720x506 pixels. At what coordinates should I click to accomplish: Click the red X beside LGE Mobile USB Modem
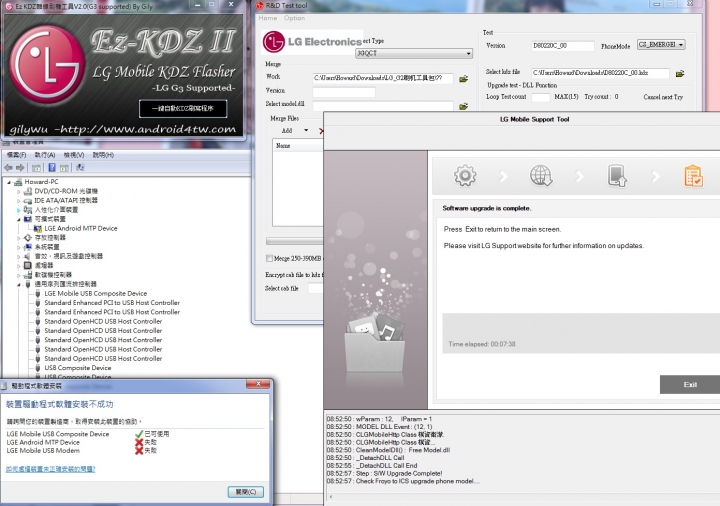point(139,450)
